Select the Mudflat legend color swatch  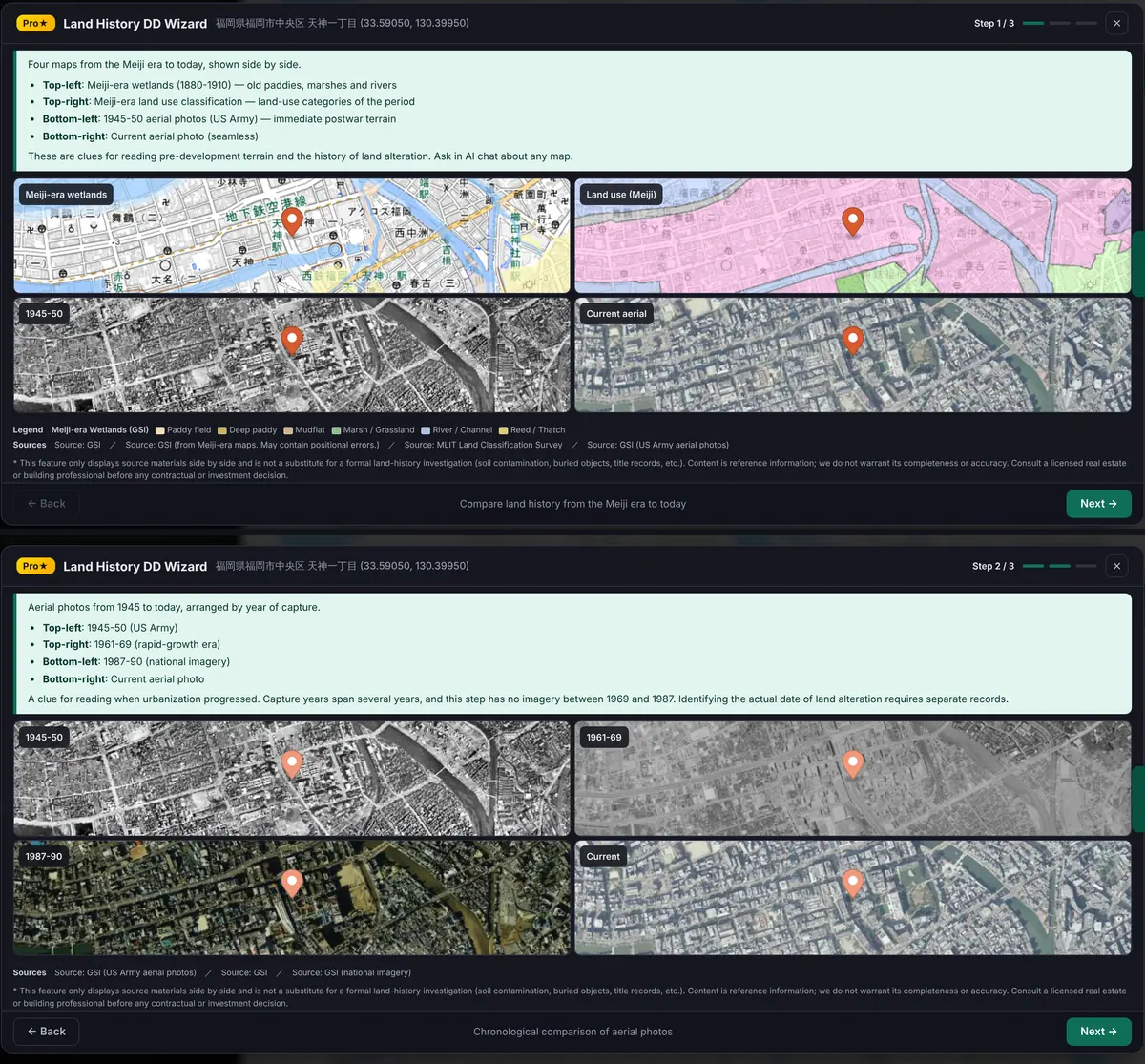(288, 430)
